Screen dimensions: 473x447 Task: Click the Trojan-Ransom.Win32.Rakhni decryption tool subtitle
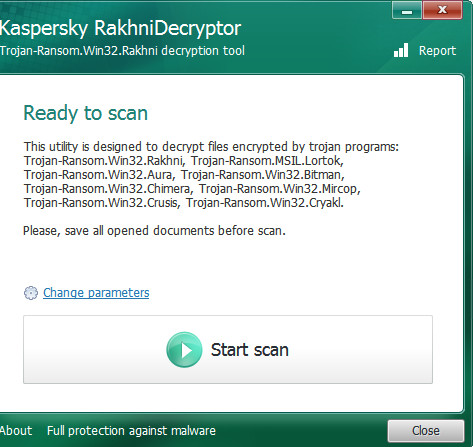coord(122,51)
